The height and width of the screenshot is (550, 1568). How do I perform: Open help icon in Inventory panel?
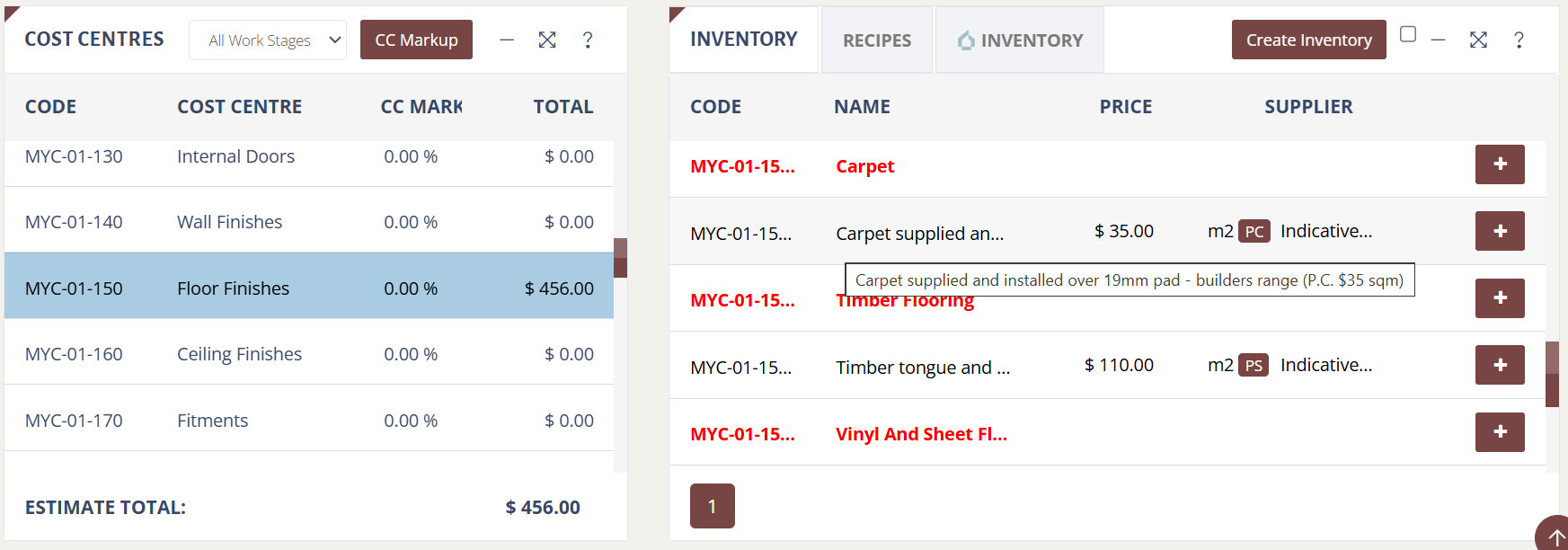pos(1519,40)
